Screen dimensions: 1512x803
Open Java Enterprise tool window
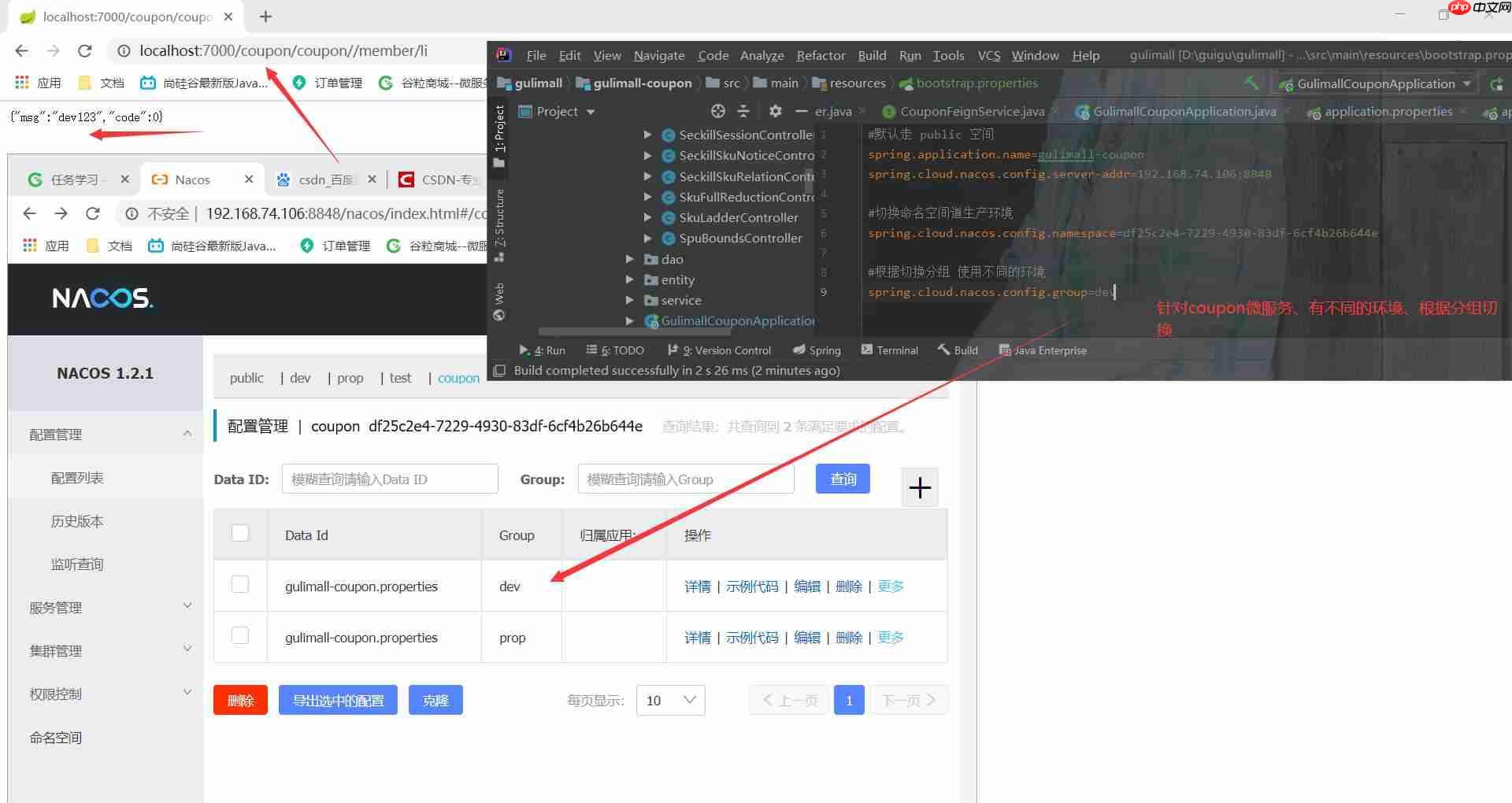(1043, 350)
